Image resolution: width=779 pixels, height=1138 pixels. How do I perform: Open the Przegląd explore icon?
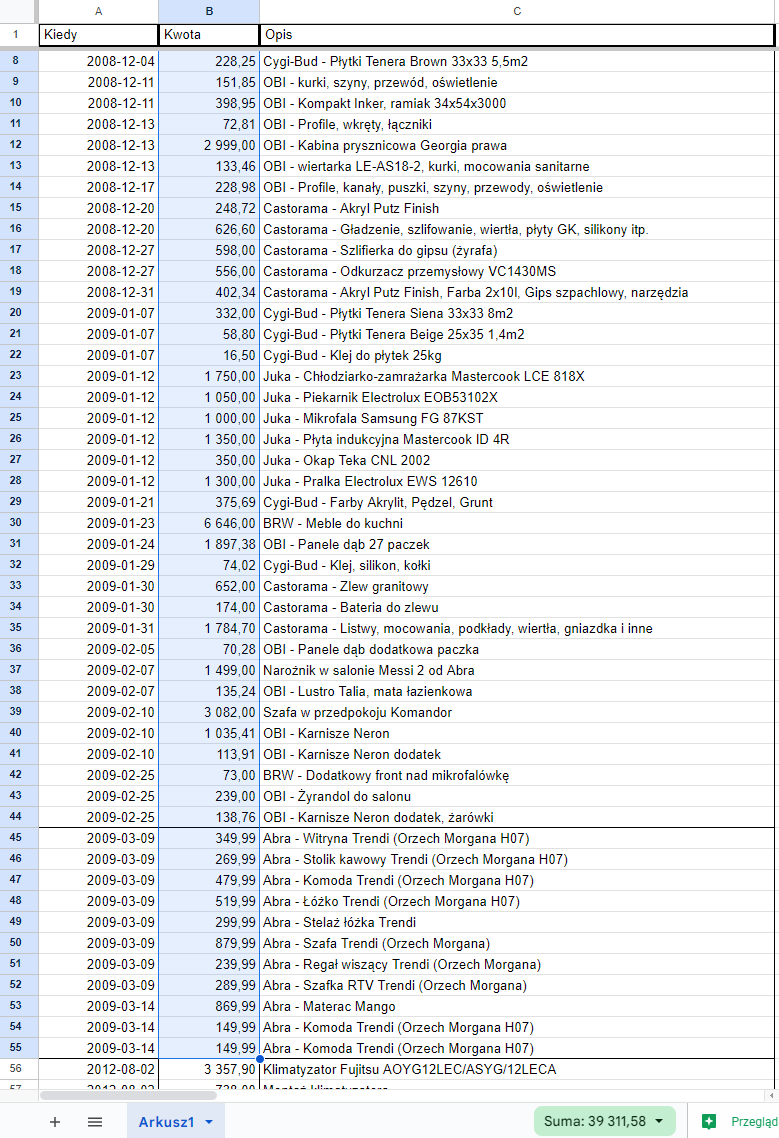709,1121
